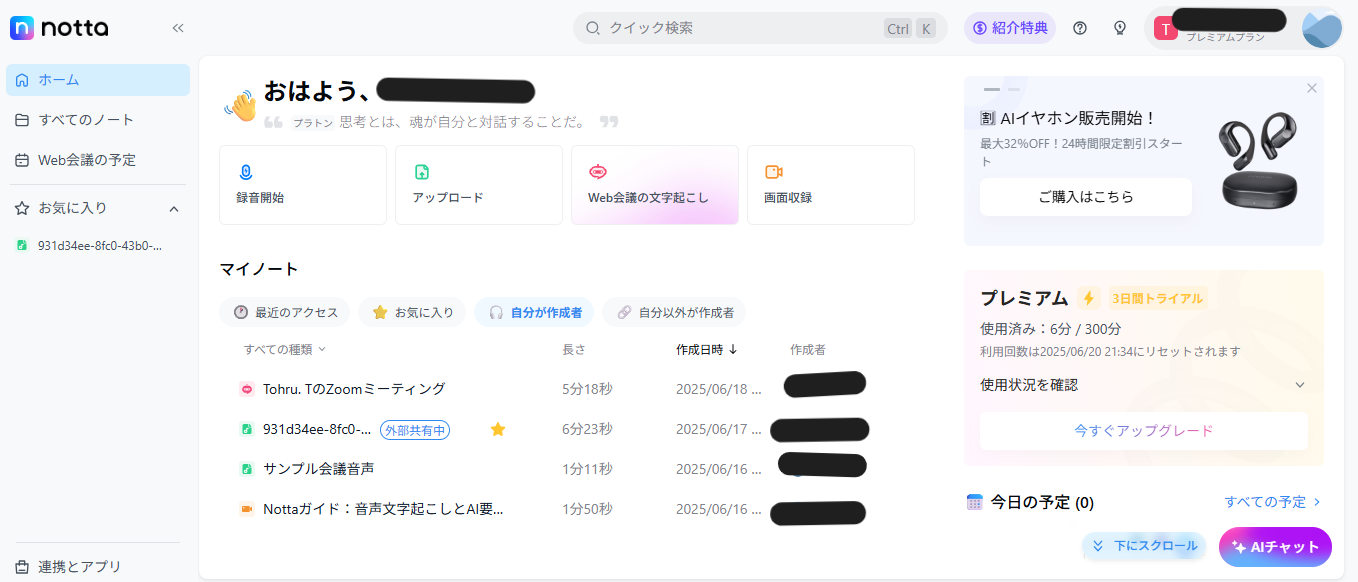Click the help question mark icon
This screenshot has width=1358, height=582.
[1080, 28]
